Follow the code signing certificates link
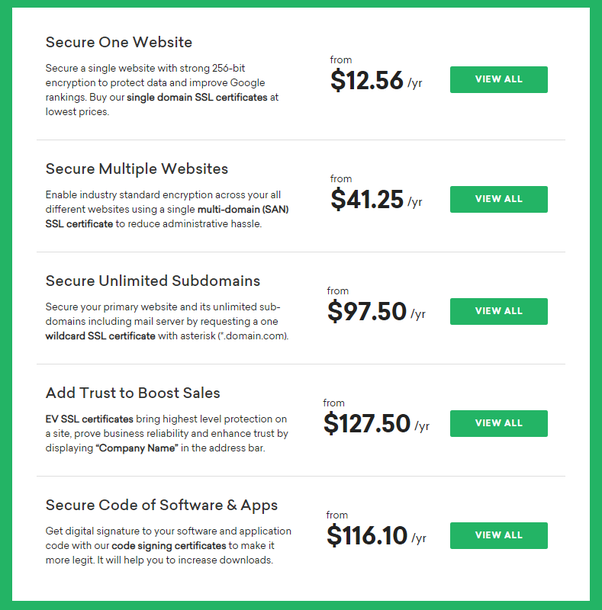 [x=176, y=546]
